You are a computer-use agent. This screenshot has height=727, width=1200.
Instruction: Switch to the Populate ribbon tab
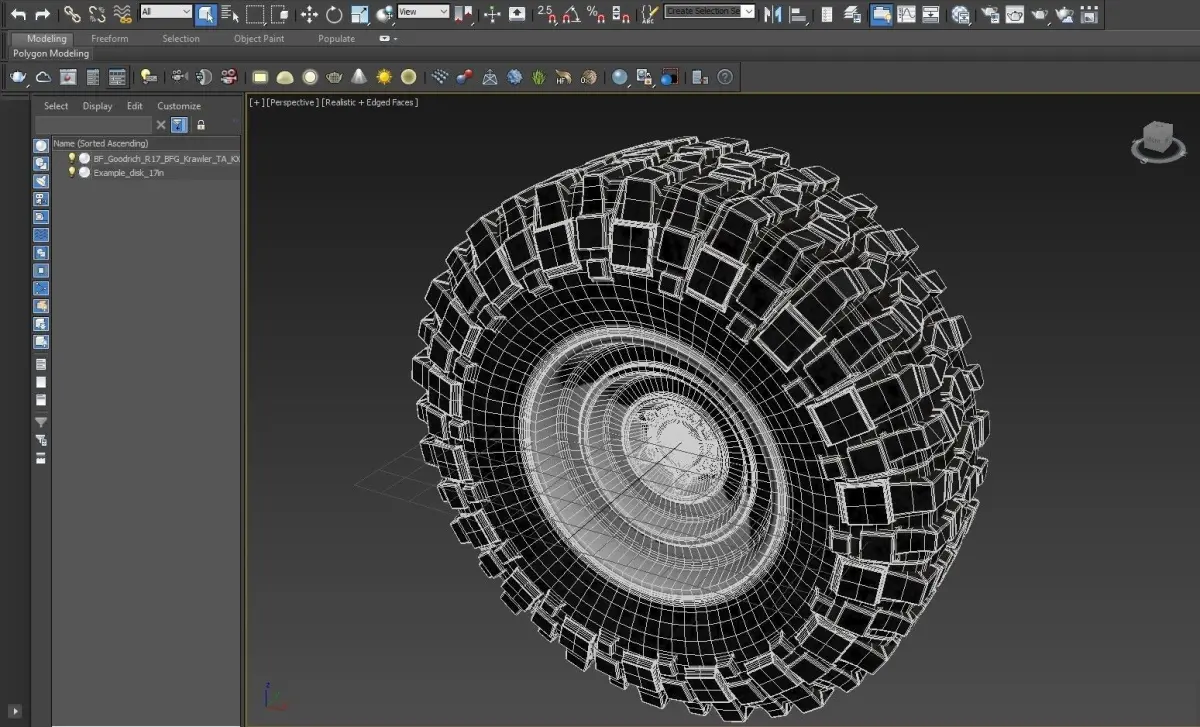(336, 38)
